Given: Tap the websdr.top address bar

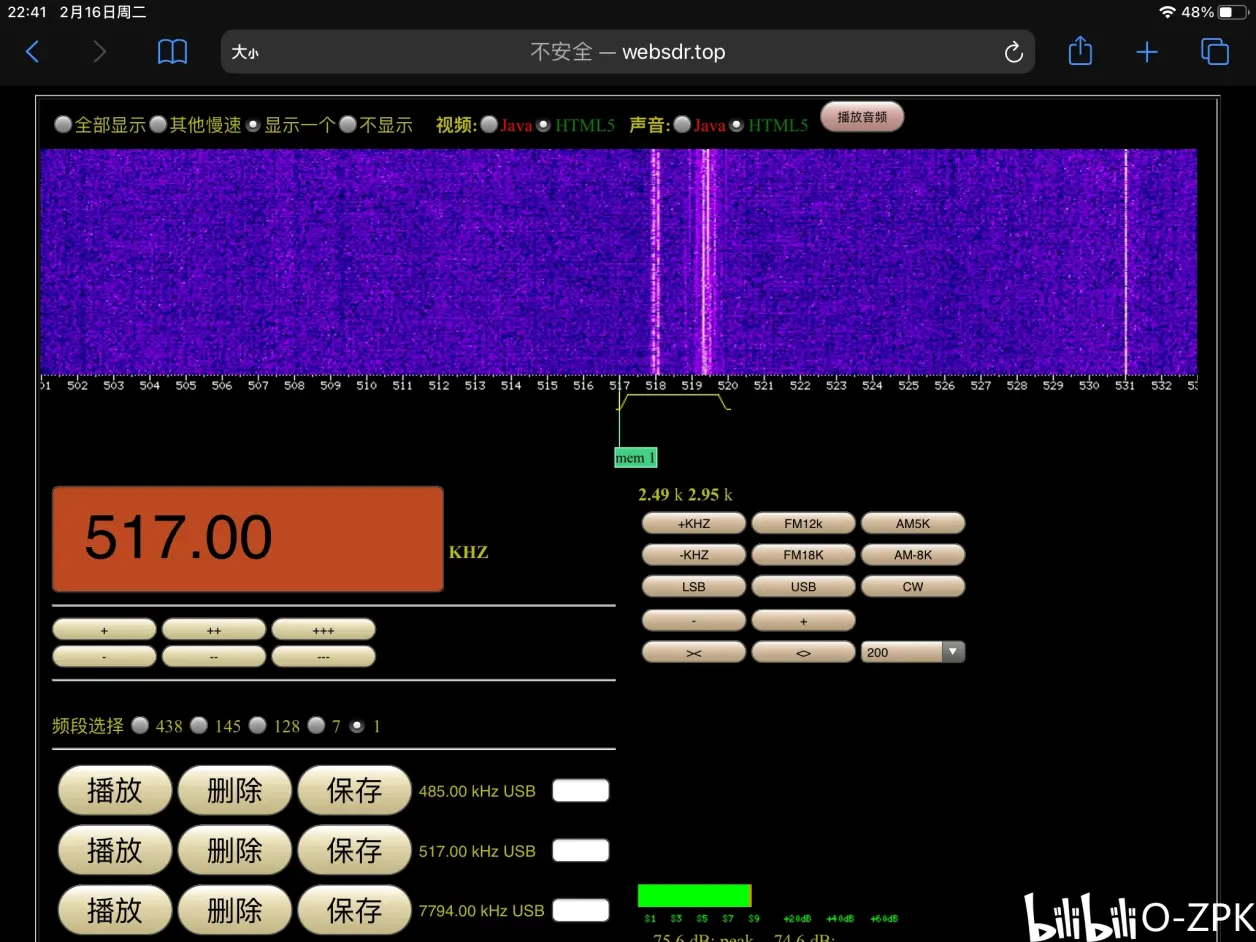Looking at the screenshot, I should pos(628,52).
